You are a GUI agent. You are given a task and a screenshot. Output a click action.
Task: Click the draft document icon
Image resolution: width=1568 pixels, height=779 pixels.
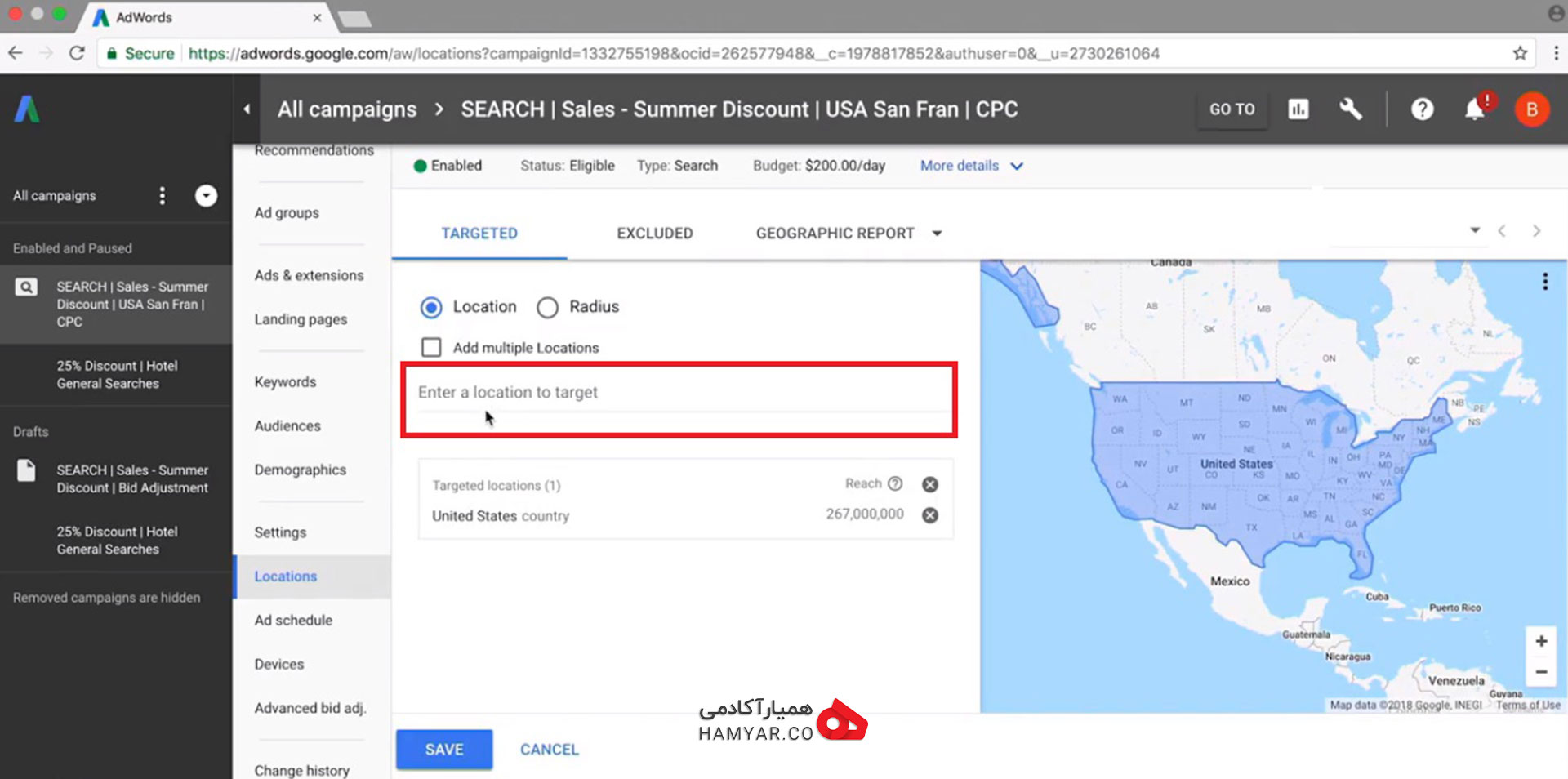(x=26, y=470)
